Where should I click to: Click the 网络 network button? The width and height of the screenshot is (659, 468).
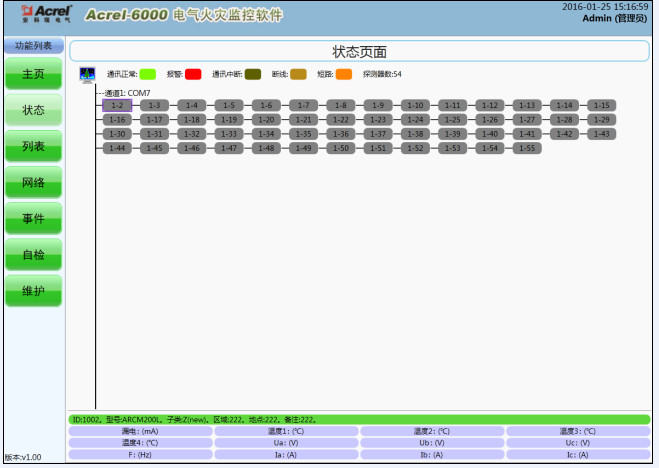[x=34, y=182]
